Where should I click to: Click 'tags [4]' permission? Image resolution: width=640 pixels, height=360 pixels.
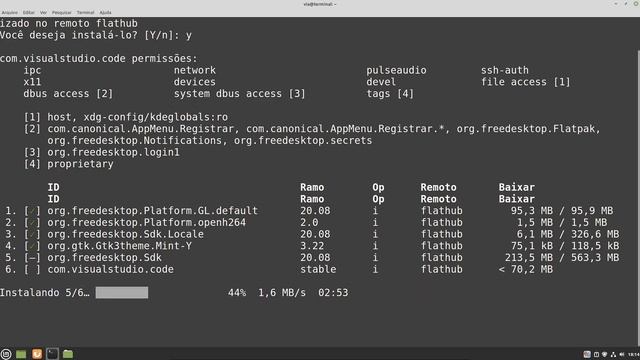pos(390,94)
